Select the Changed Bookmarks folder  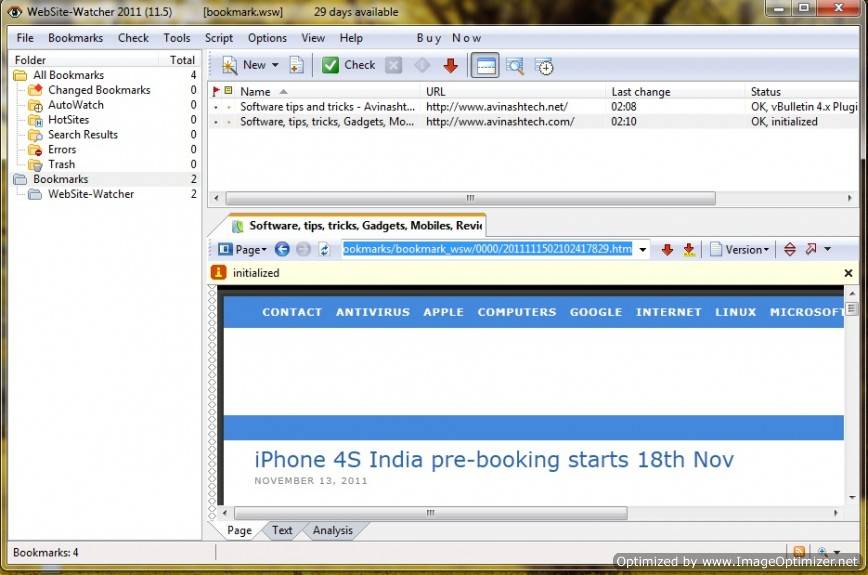pyautogui.click(x=99, y=90)
